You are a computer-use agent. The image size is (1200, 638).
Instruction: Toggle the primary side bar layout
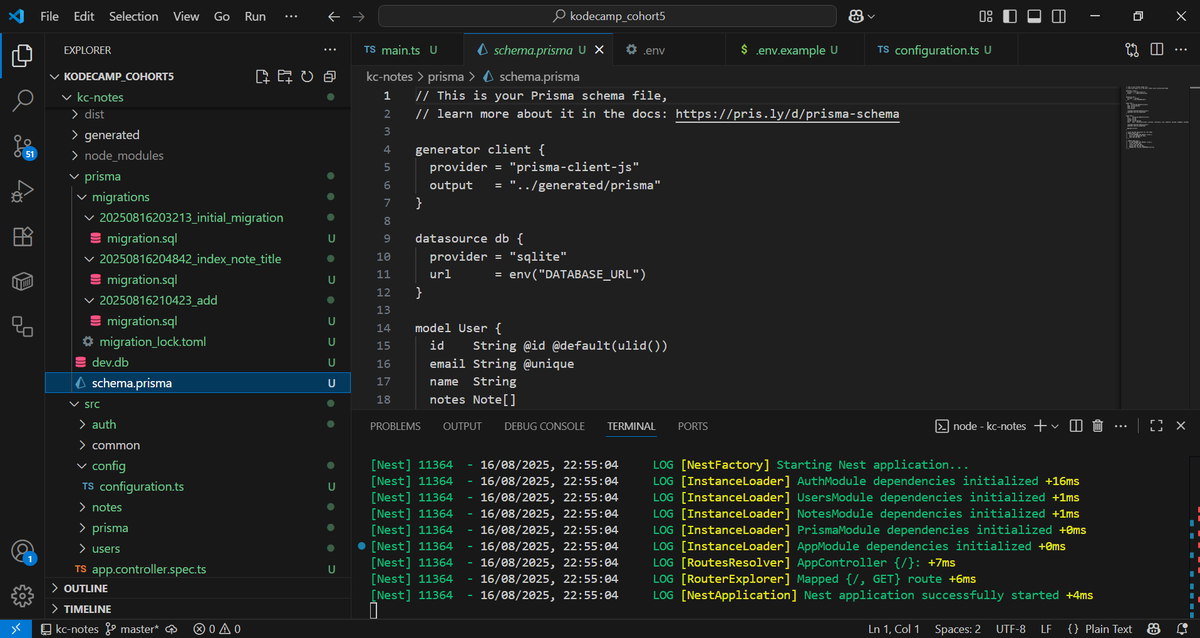tap(1010, 16)
